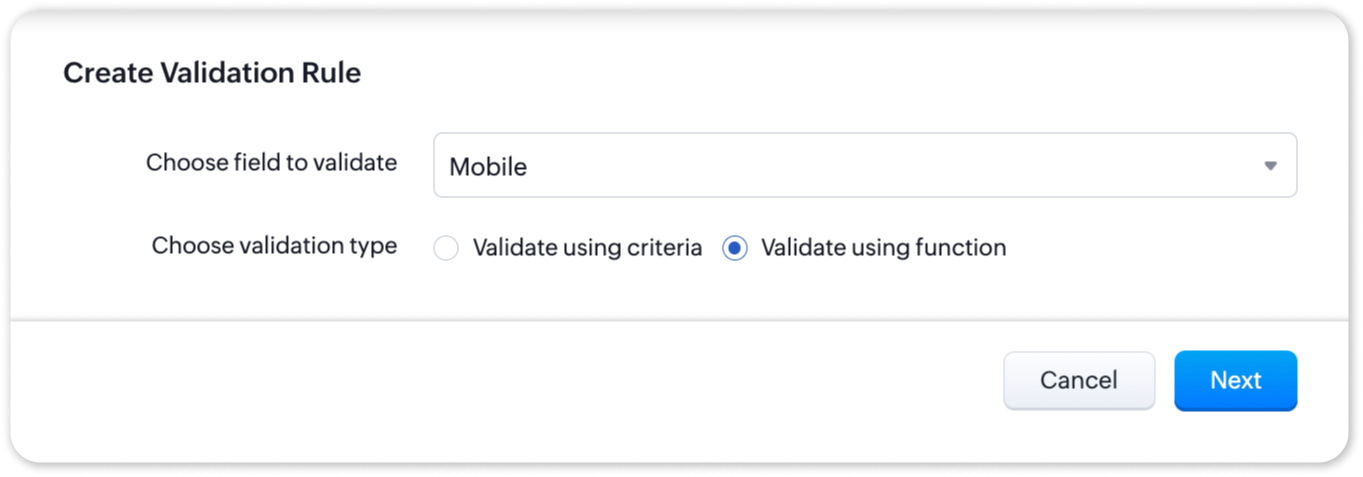Click the Choose validation type label
The height and width of the screenshot is (477, 1363).
[274, 246]
